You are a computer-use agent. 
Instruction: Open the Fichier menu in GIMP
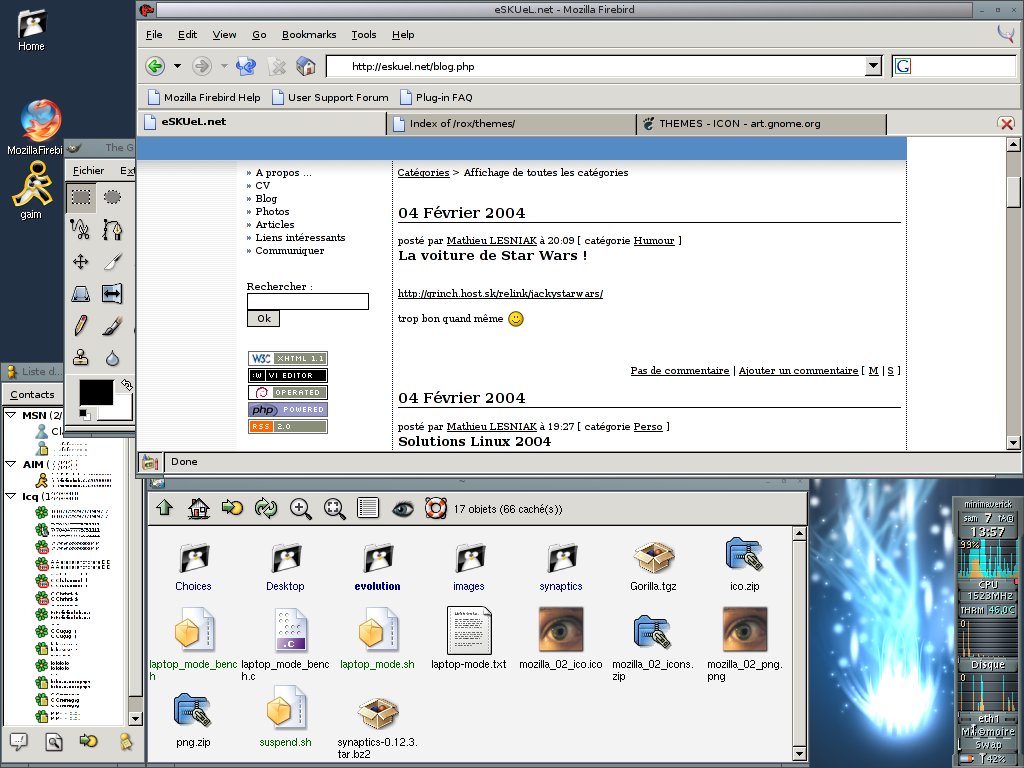click(88, 170)
